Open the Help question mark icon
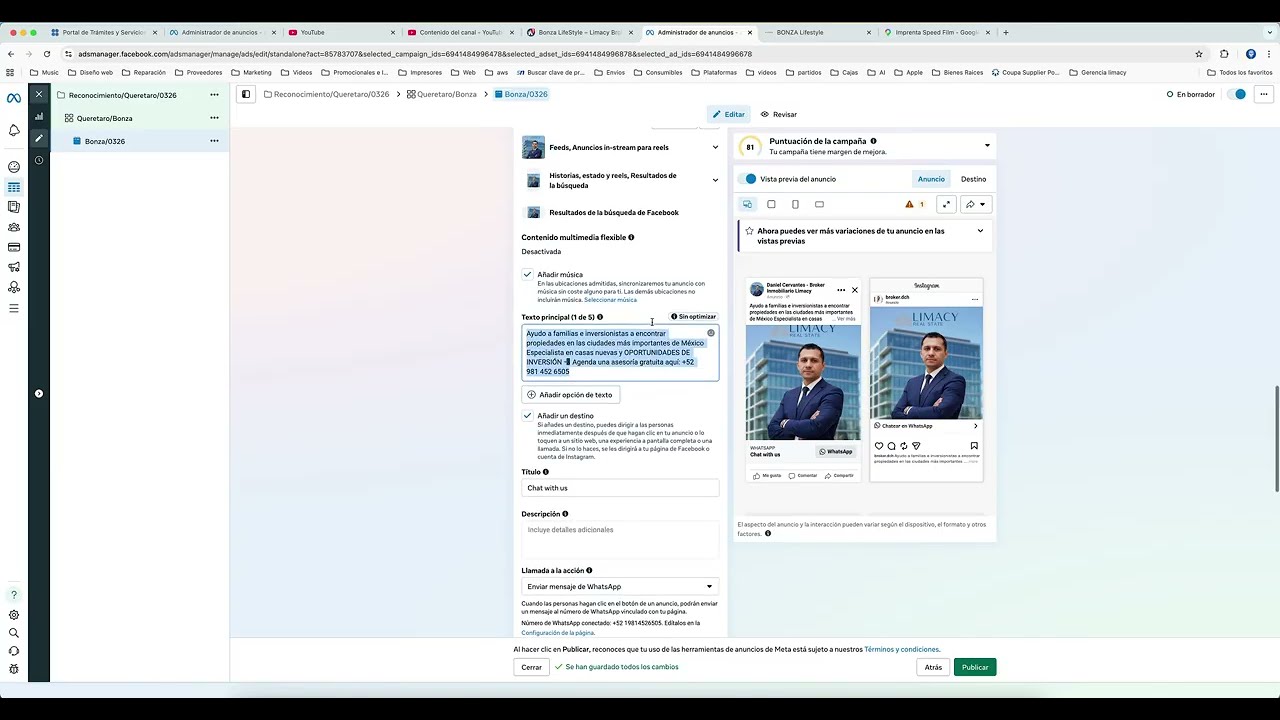This screenshot has width=1280, height=720. tap(14, 595)
